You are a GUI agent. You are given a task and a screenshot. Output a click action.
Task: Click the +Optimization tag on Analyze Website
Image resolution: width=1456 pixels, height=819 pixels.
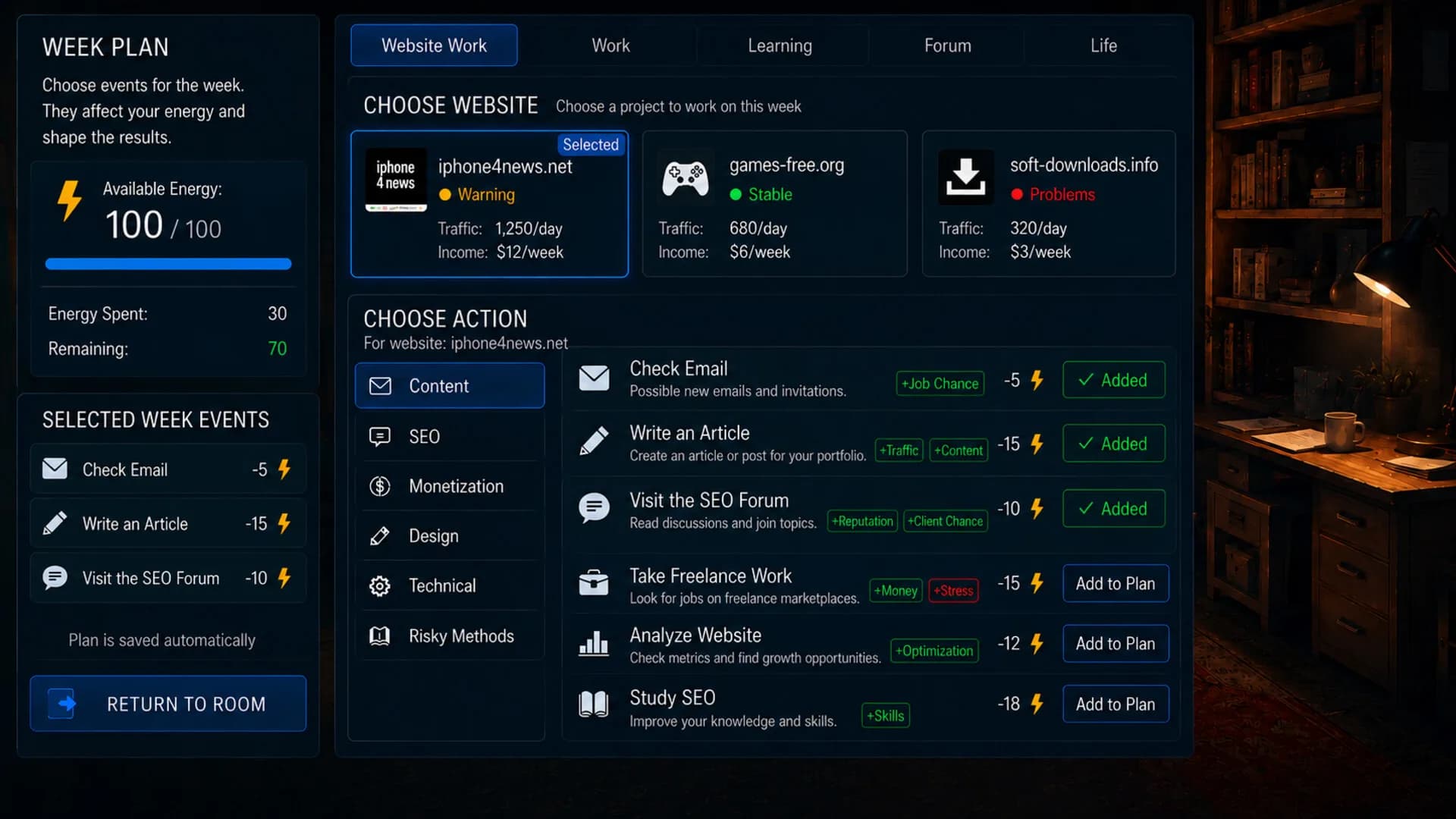934,651
